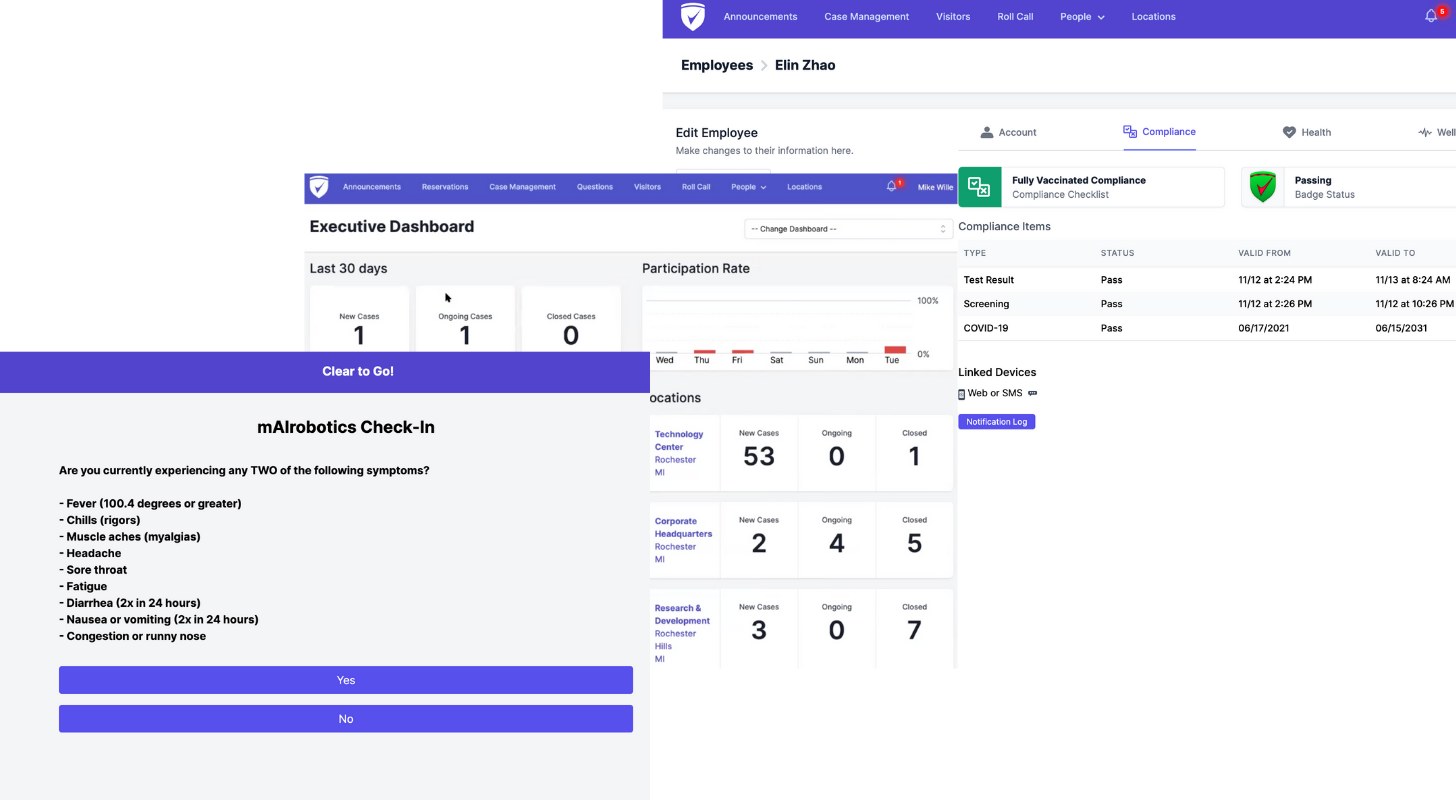Open the Corporate Headquarters location link
The width and height of the screenshot is (1456, 800).
pyautogui.click(x=683, y=528)
